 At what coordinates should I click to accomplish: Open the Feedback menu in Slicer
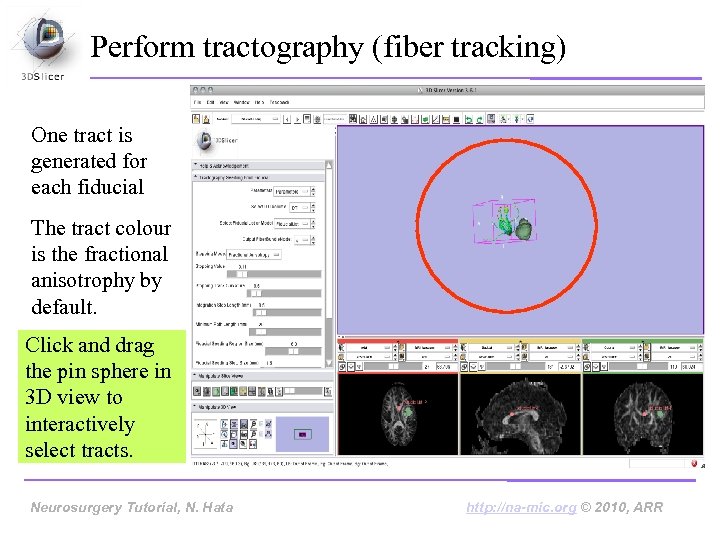click(x=279, y=102)
